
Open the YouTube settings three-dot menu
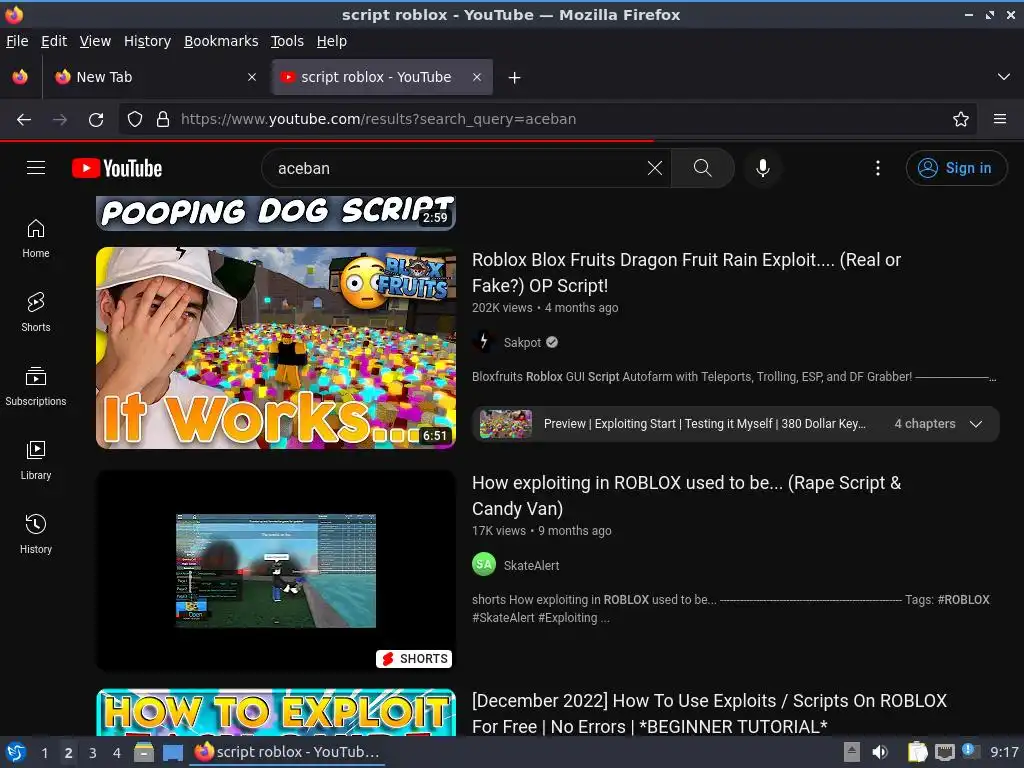pyautogui.click(x=878, y=168)
